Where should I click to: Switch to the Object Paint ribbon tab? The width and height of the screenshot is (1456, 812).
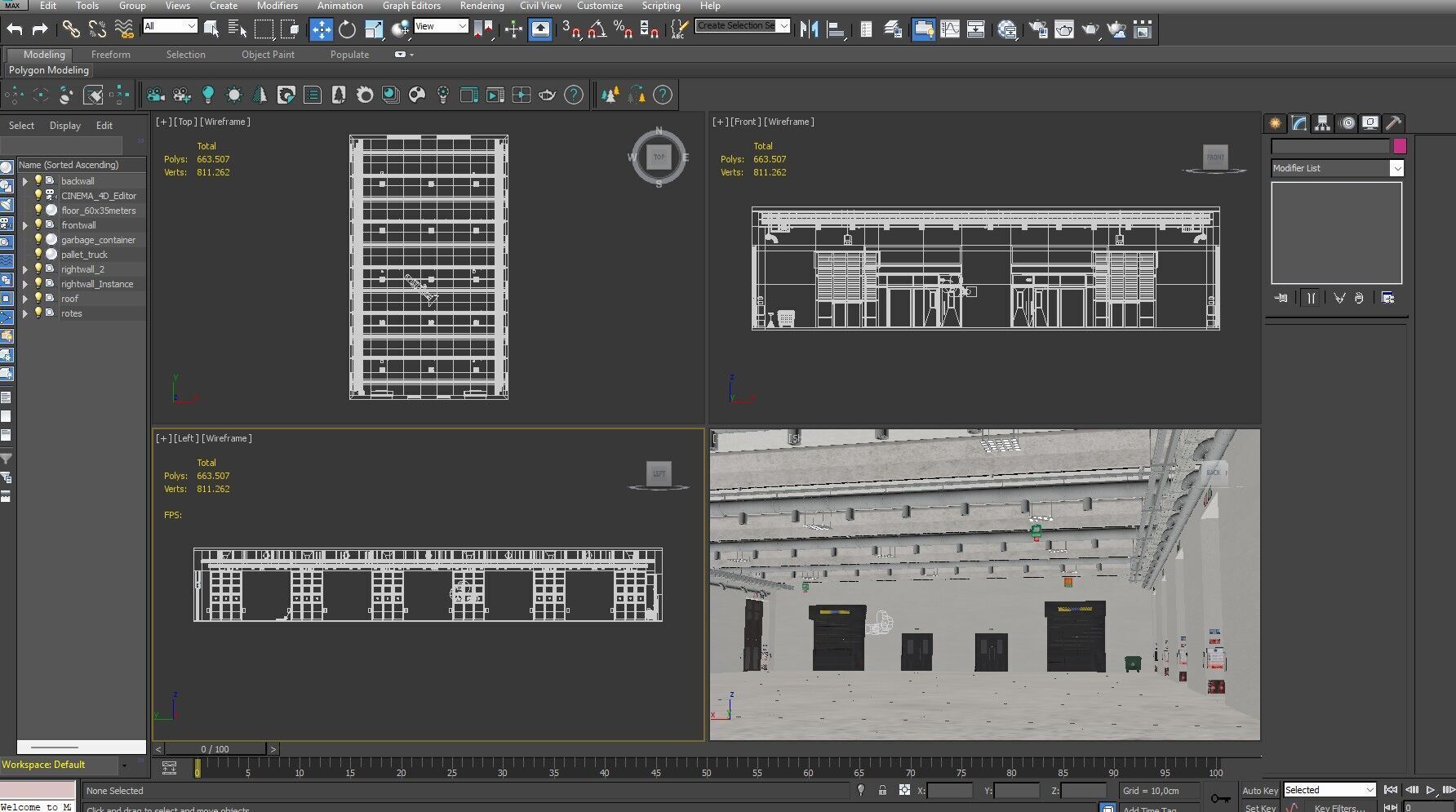coord(268,55)
